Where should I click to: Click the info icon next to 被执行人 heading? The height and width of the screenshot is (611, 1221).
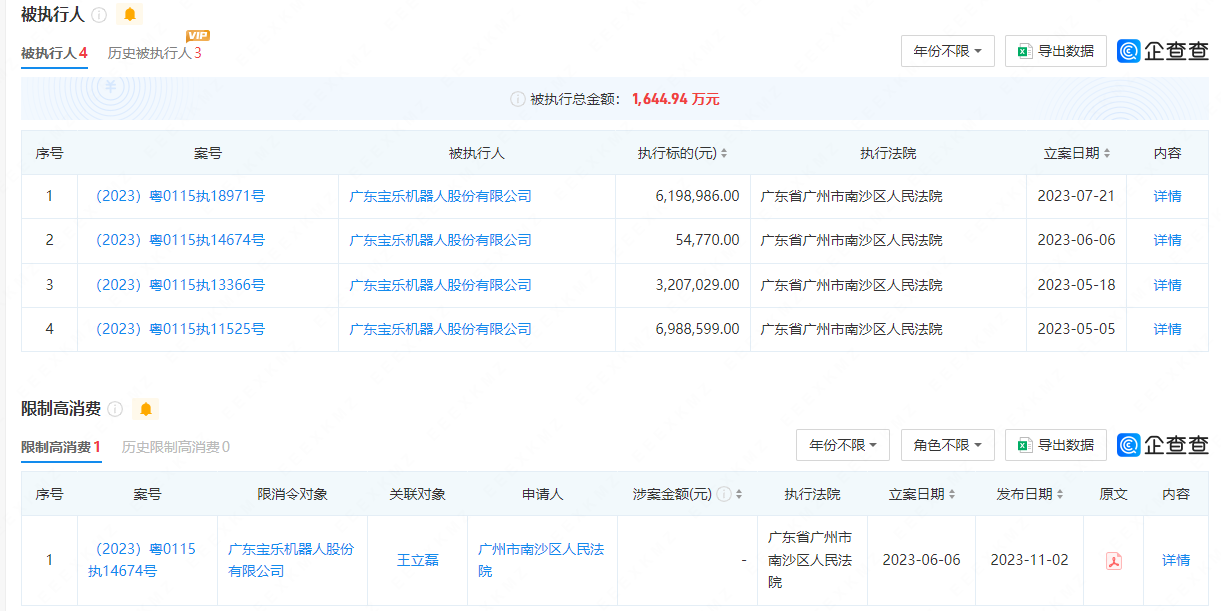coord(99,15)
